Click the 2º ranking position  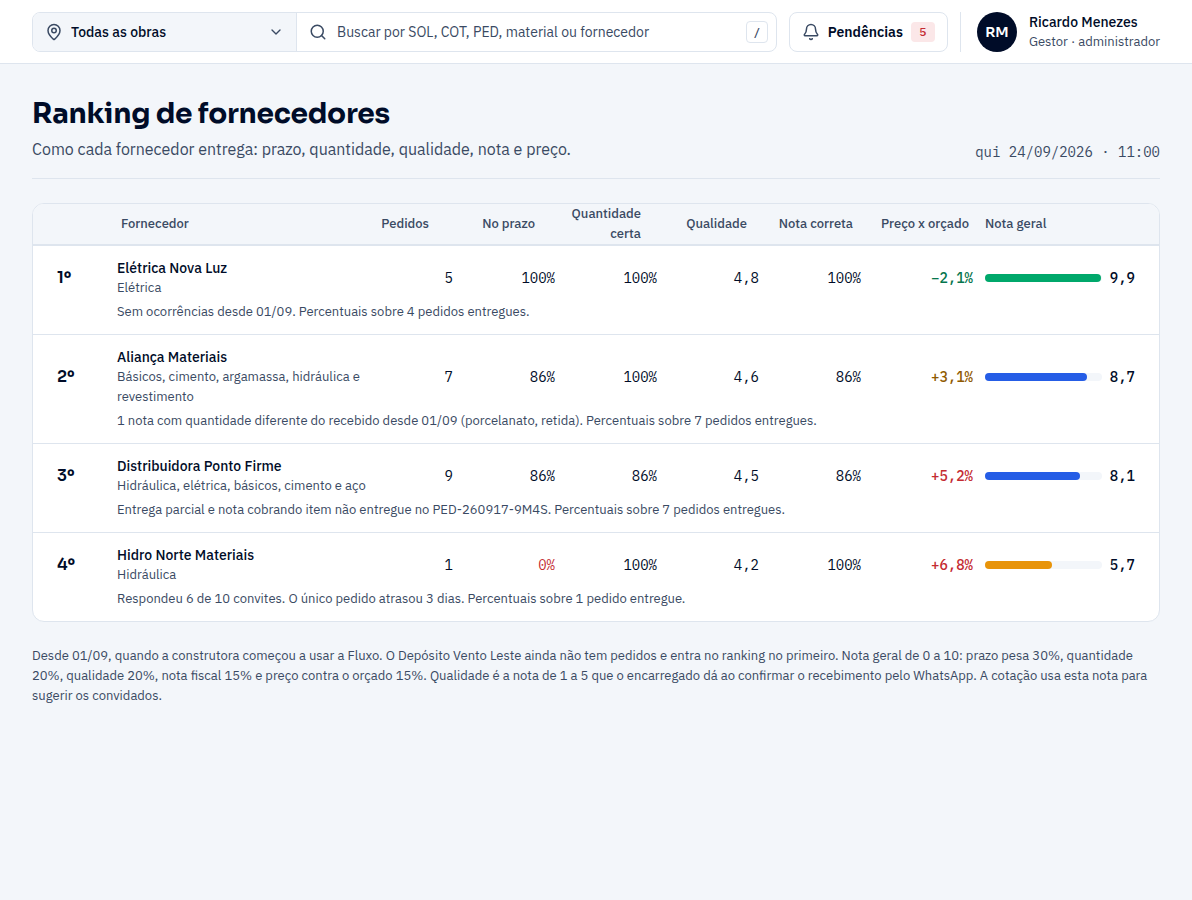[x=66, y=376]
